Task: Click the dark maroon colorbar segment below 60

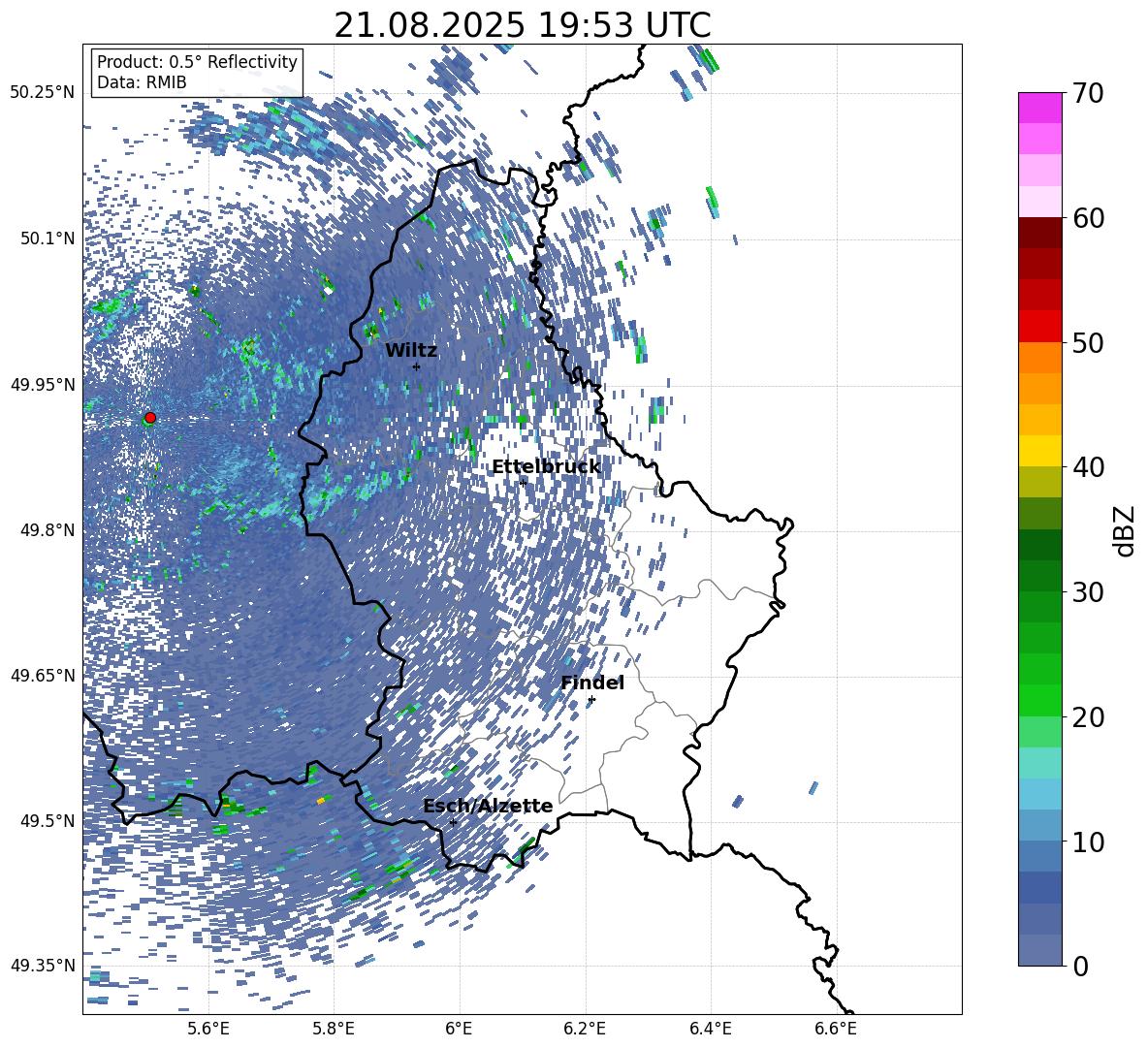Action: pyautogui.click(x=1040, y=233)
